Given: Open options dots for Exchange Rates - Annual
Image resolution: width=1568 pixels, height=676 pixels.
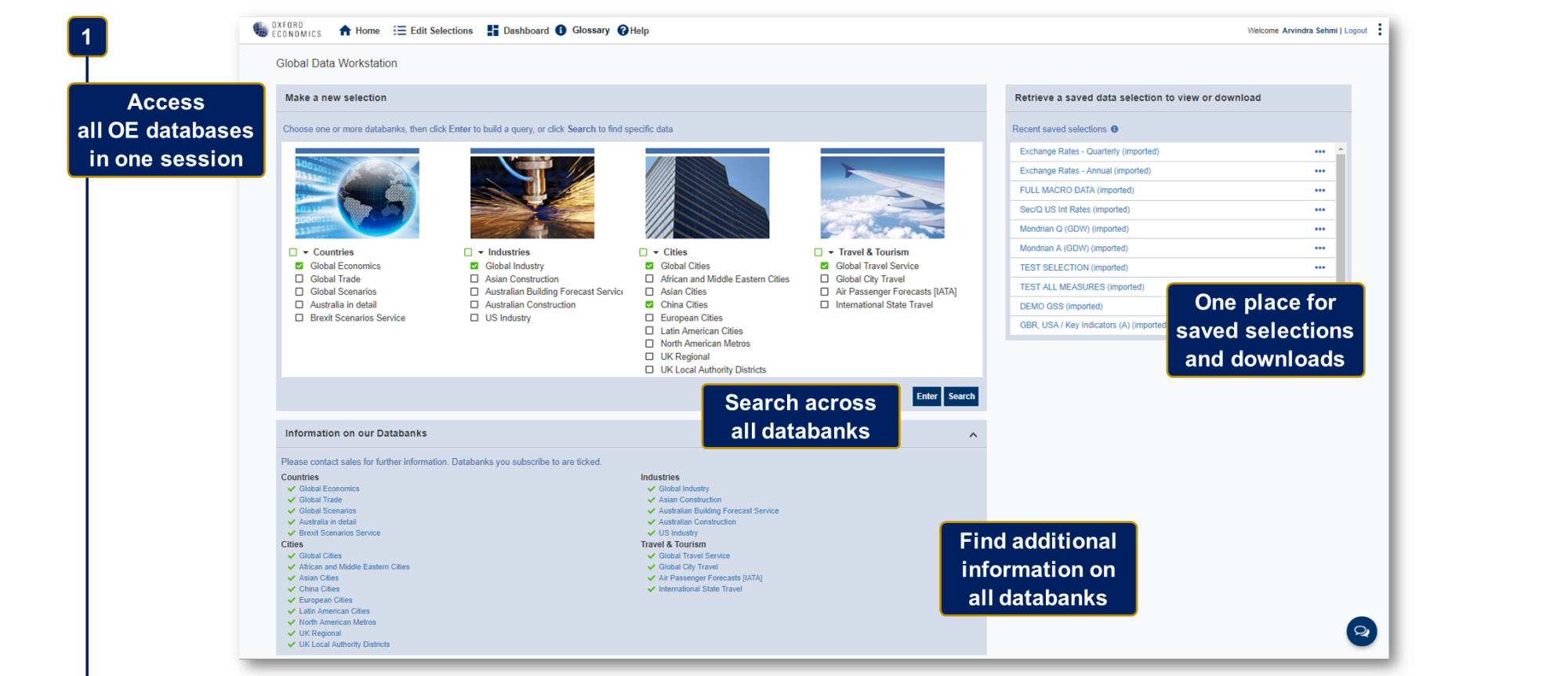Looking at the screenshot, I should (x=1320, y=171).
